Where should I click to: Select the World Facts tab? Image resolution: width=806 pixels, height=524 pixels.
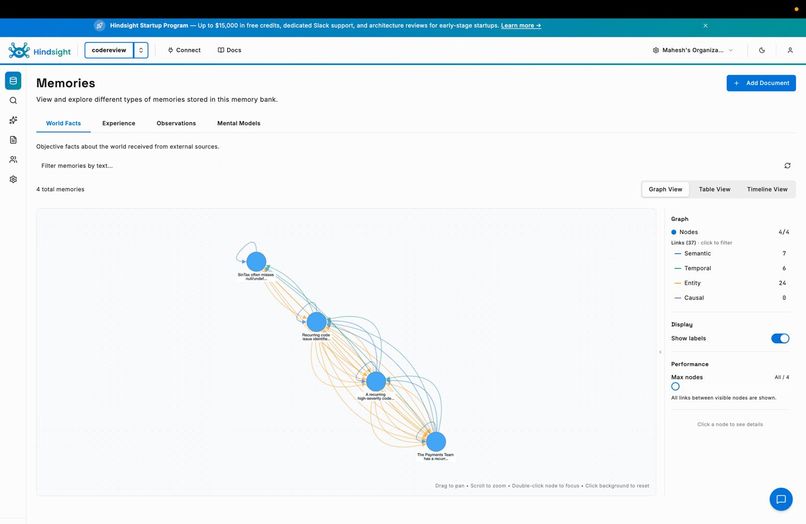tap(63, 123)
